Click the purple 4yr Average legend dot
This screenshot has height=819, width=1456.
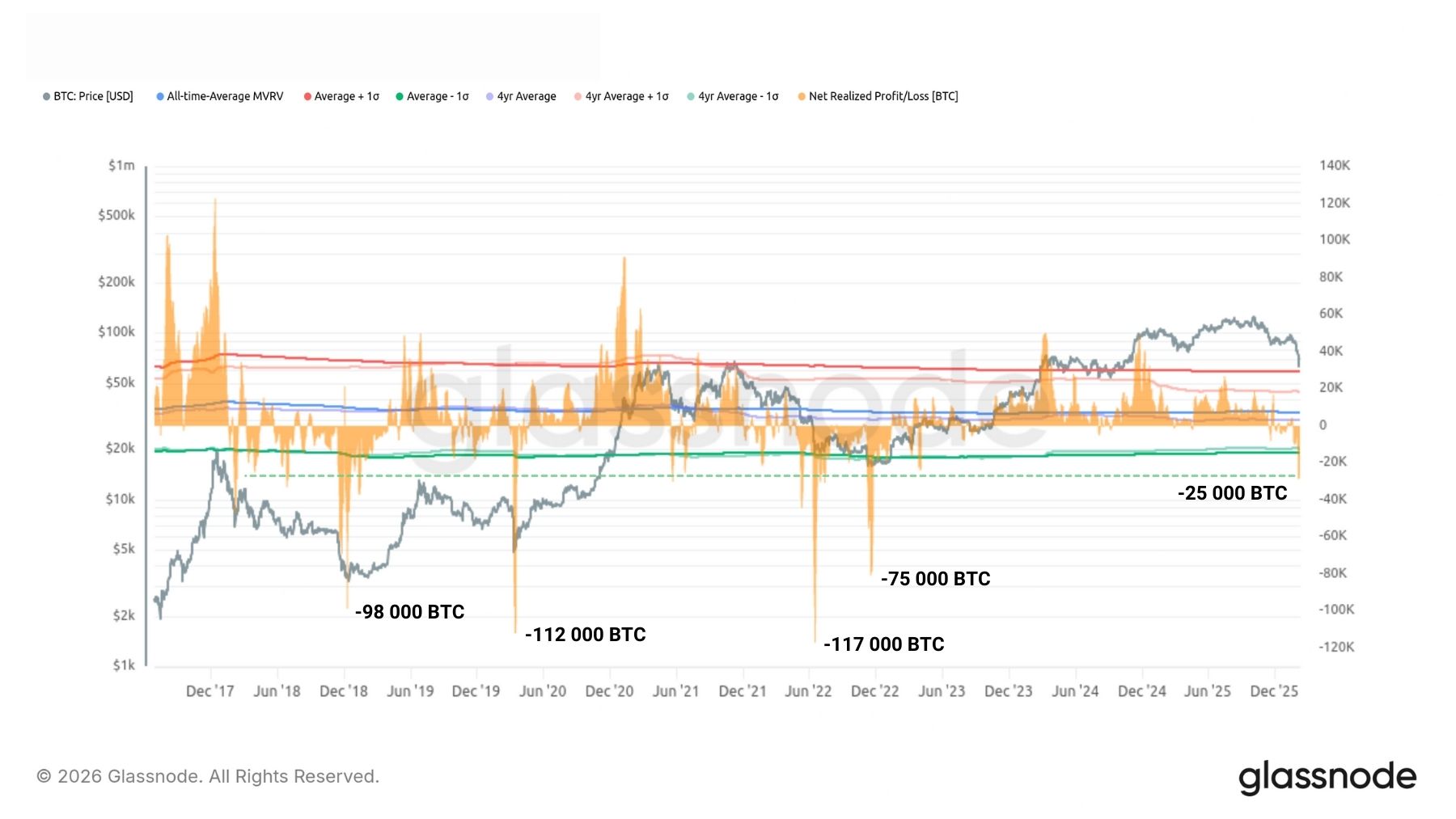coord(489,96)
